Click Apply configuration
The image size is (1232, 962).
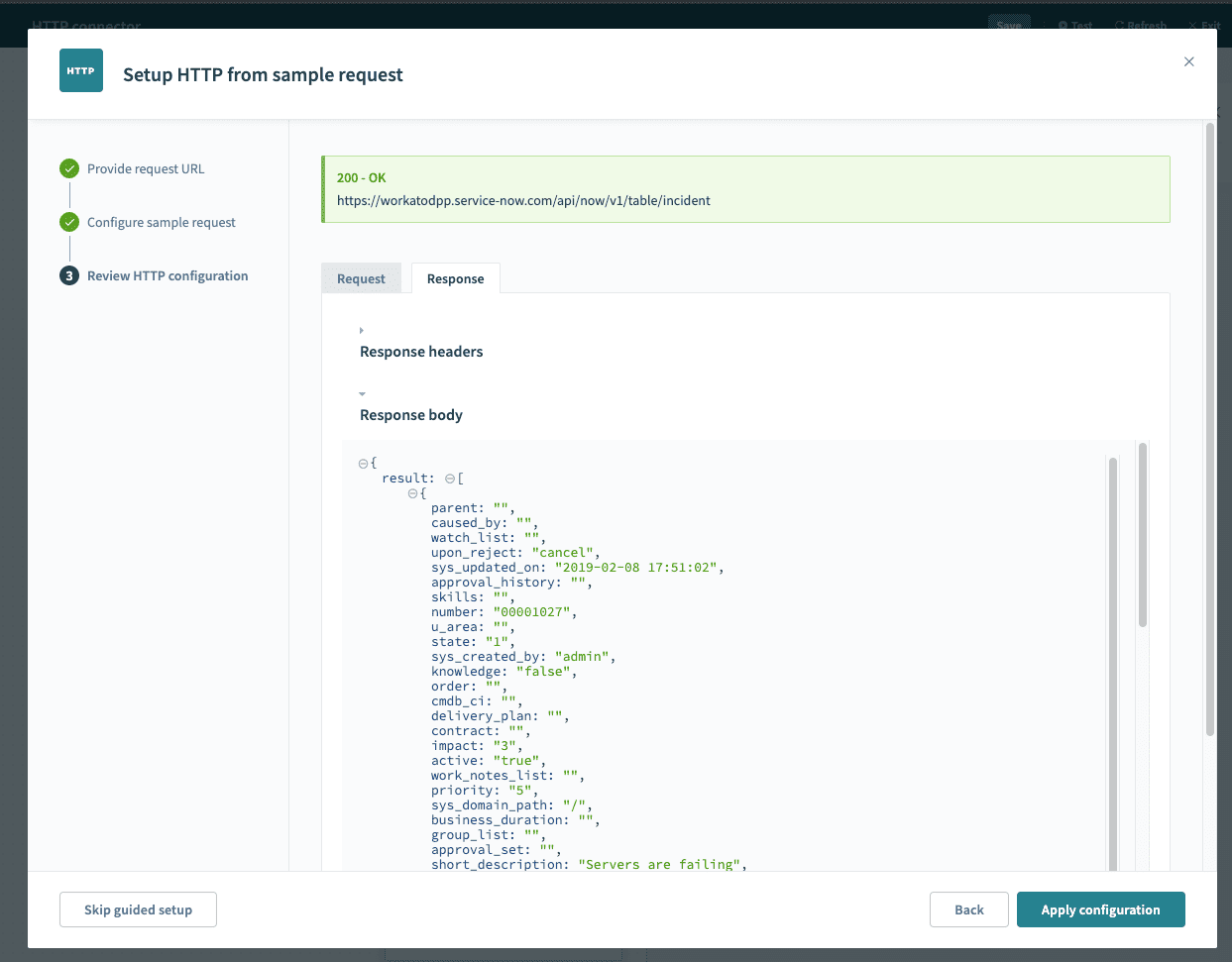(x=1100, y=909)
